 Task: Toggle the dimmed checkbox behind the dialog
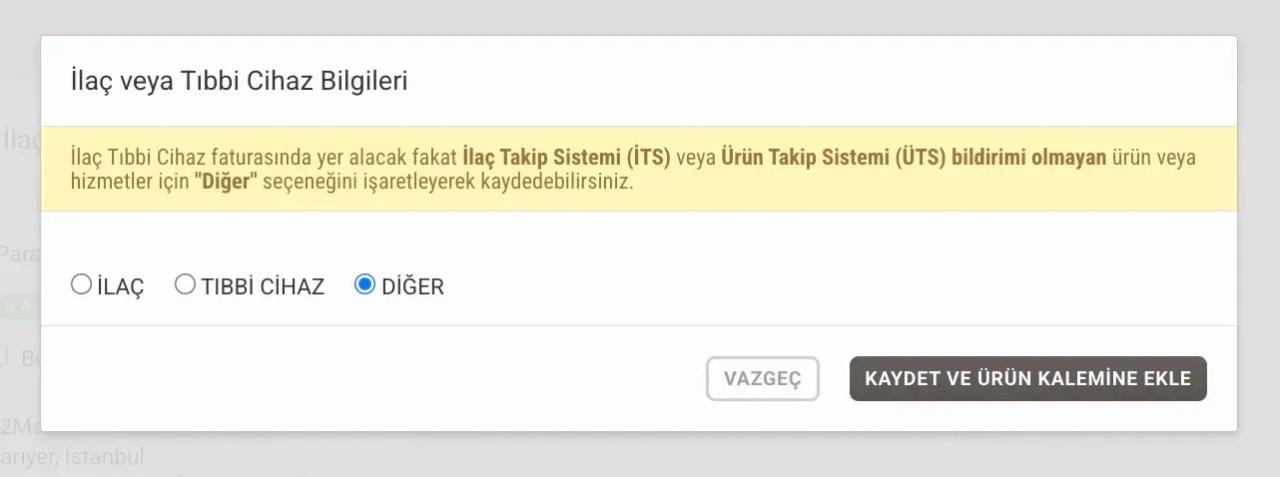click(x=5, y=357)
